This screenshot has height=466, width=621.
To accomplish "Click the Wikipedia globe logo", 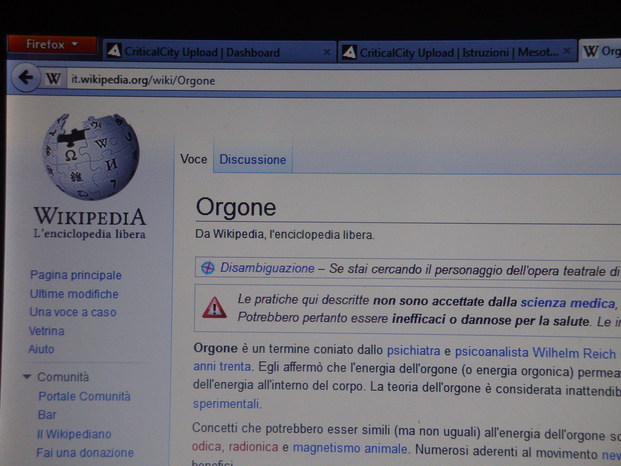I will coord(91,156).
